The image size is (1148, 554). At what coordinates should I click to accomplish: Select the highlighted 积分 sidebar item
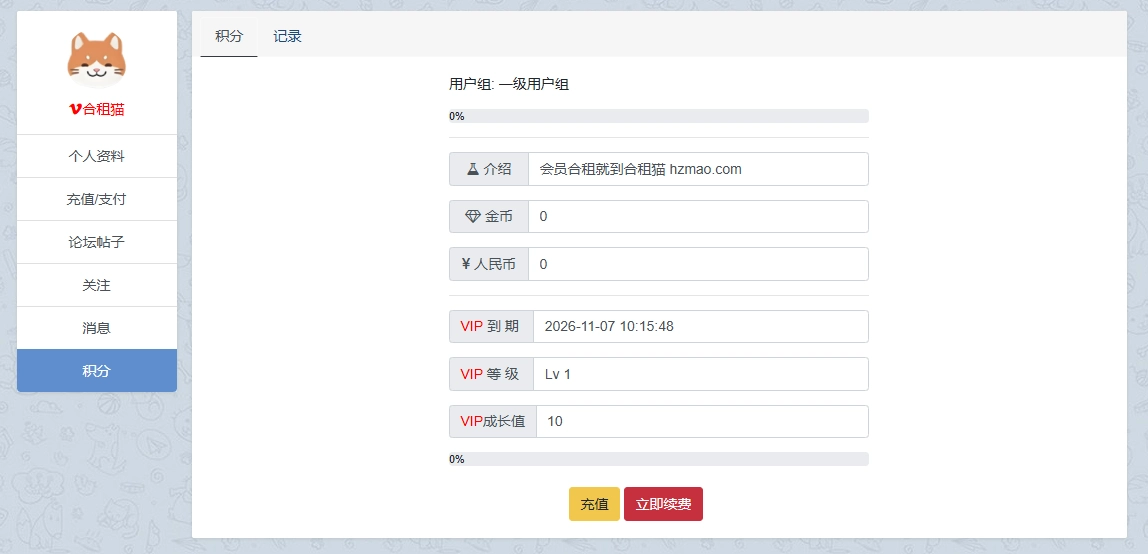tap(97, 371)
